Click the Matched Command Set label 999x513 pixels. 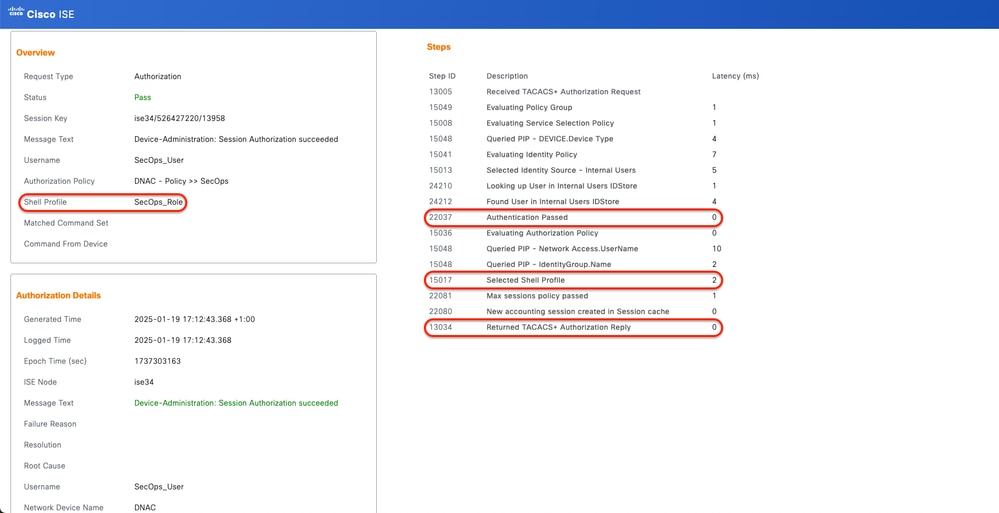click(x=66, y=223)
